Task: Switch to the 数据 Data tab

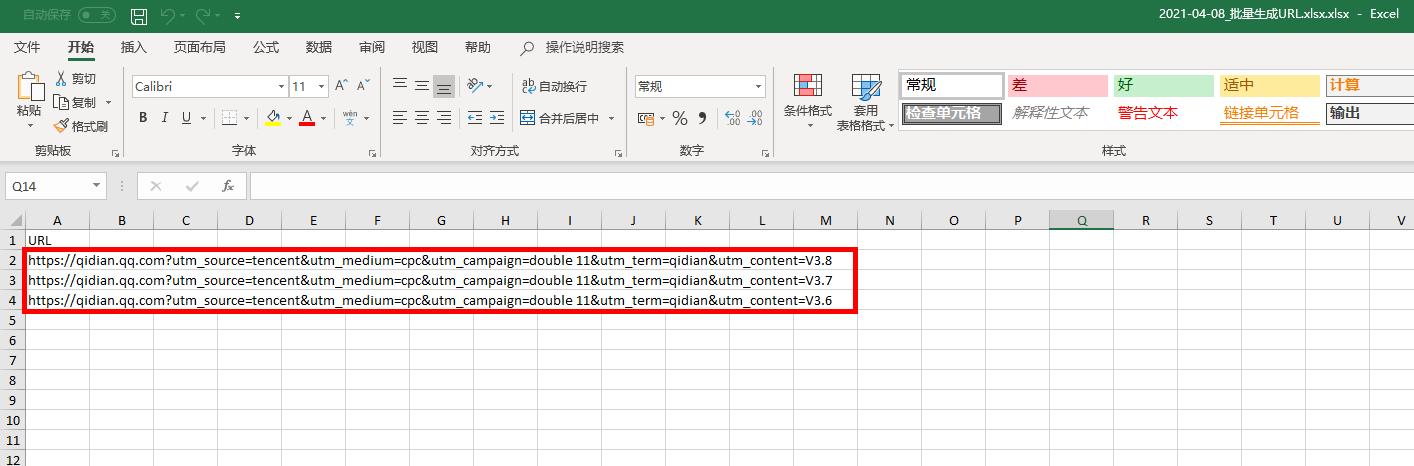Action: coord(319,47)
